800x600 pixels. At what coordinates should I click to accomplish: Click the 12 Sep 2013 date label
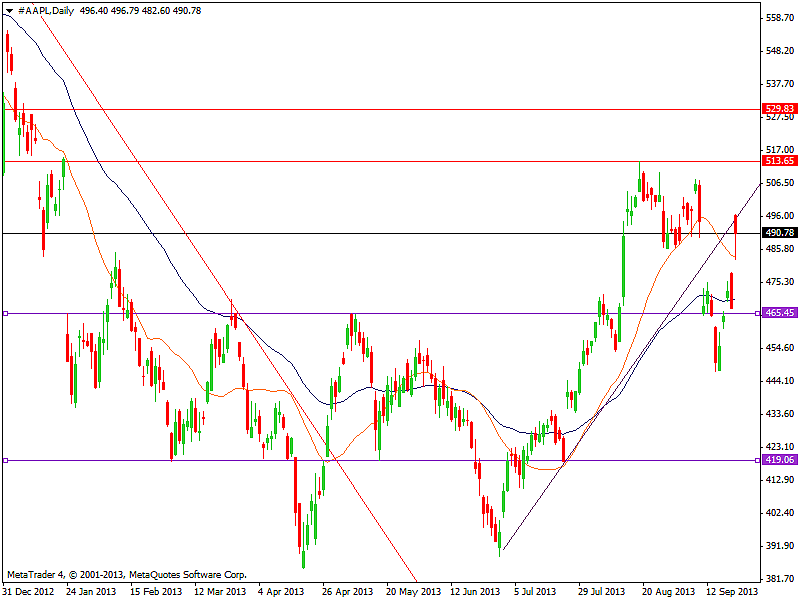click(x=730, y=591)
